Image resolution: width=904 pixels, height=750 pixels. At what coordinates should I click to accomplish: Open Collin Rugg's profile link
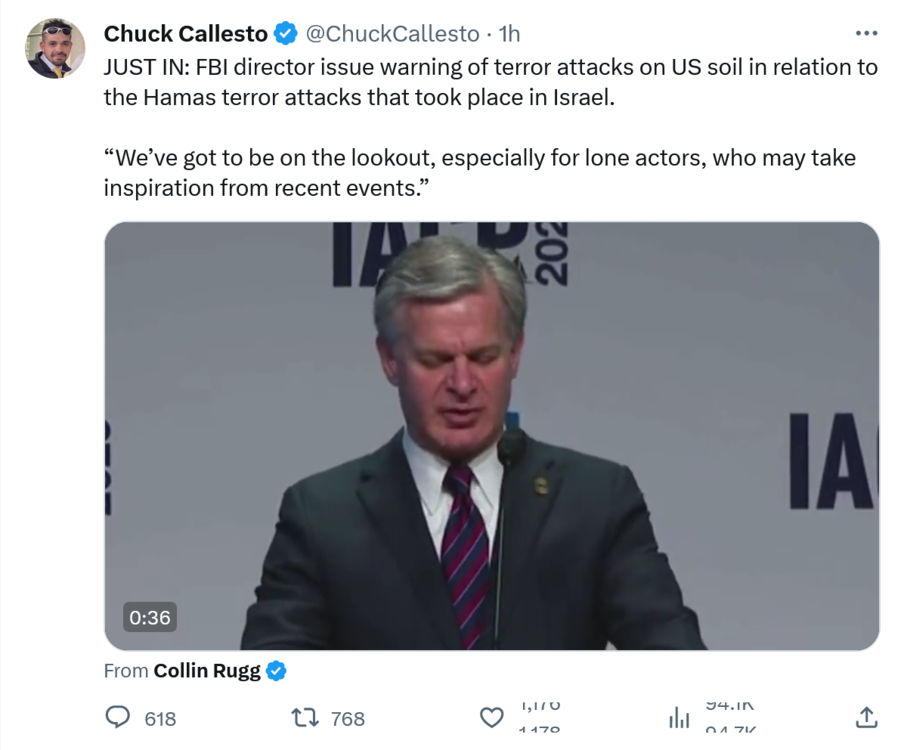pyautogui.click(x=207, y=671)
